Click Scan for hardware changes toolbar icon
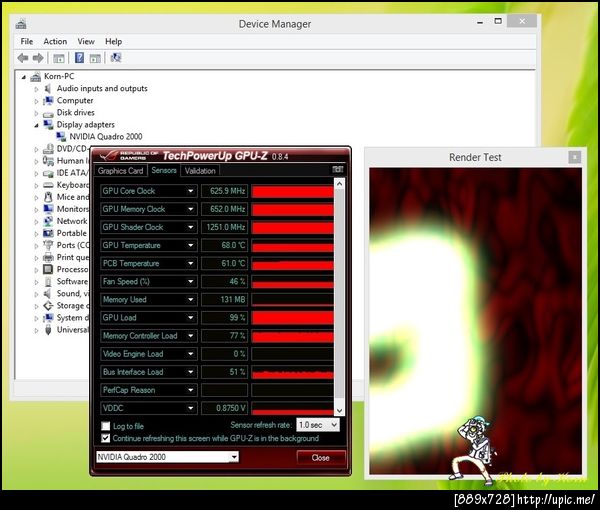The height and width of the screenshot is (510, 600). tap(116, 58)
